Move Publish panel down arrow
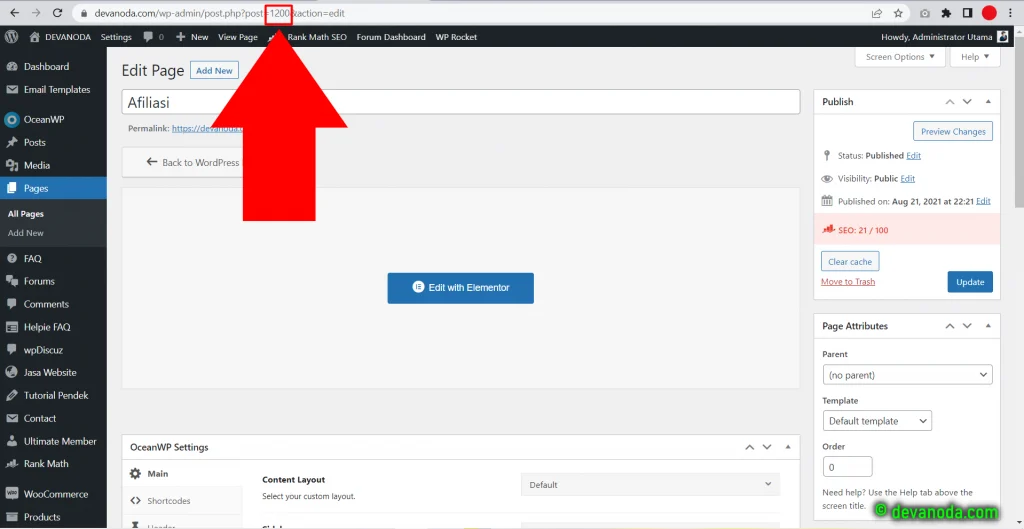 point(967,102)
